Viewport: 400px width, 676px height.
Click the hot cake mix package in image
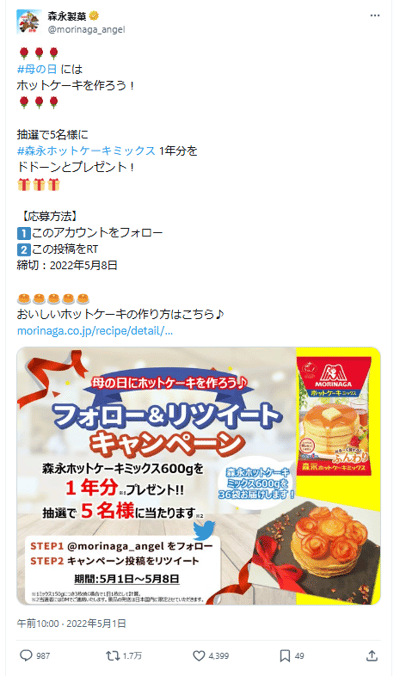click(x=334, y=416)
